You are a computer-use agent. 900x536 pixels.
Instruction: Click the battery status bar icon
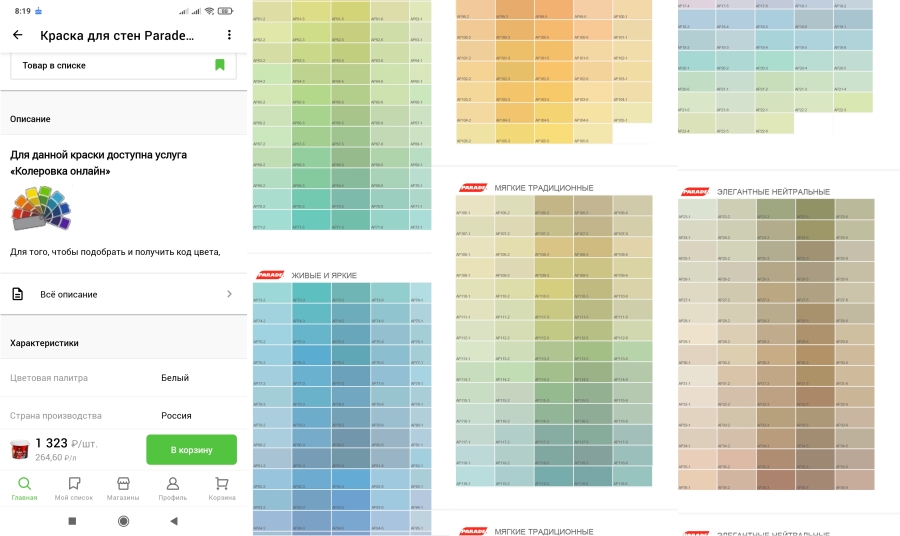226,11
